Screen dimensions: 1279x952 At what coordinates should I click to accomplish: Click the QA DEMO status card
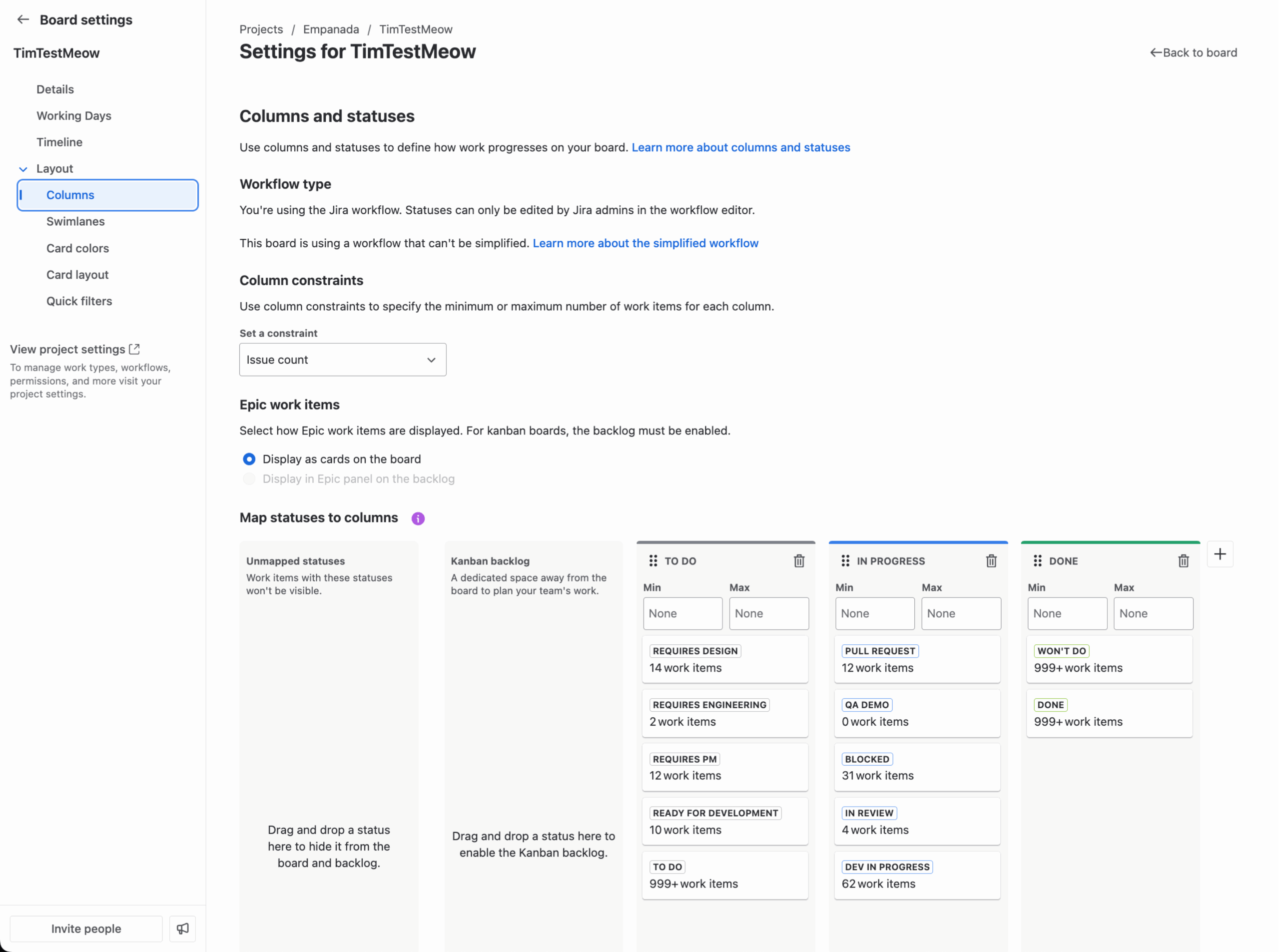pos(918,713)
